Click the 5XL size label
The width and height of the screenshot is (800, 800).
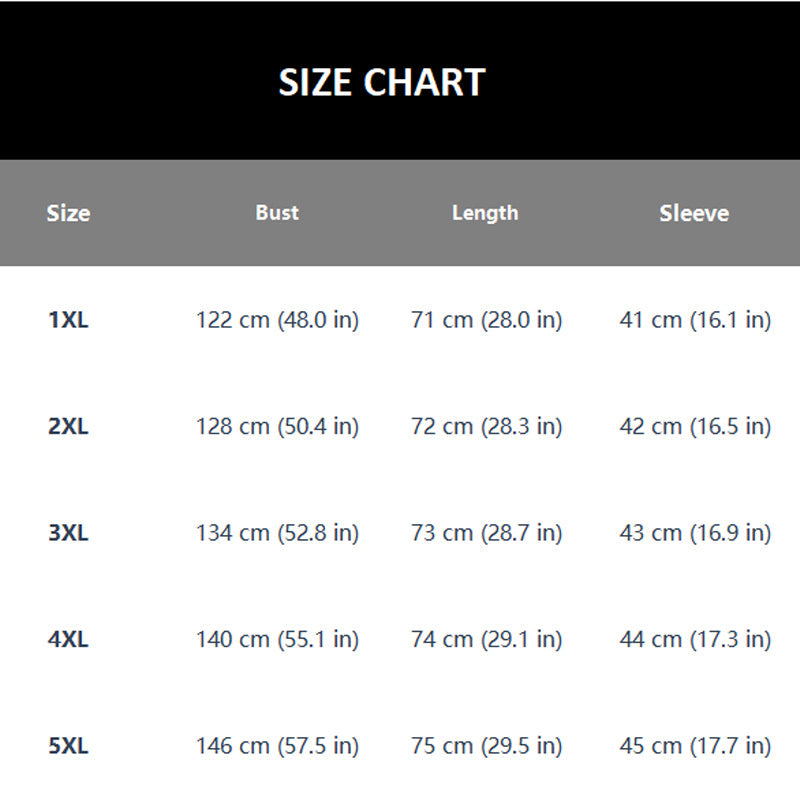pyautogui.click(x=68, y=746)
